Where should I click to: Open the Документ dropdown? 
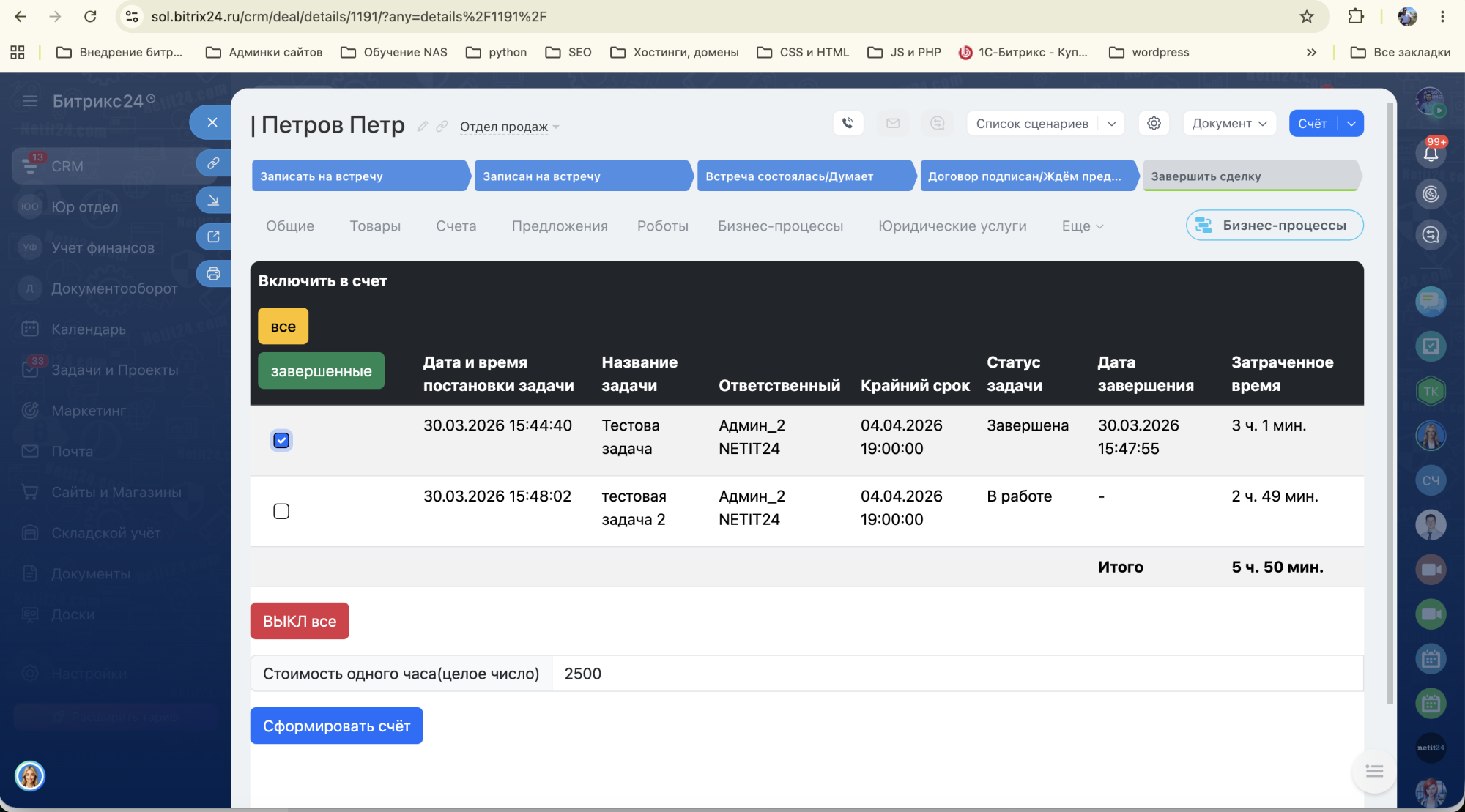tap(1229, 123)
